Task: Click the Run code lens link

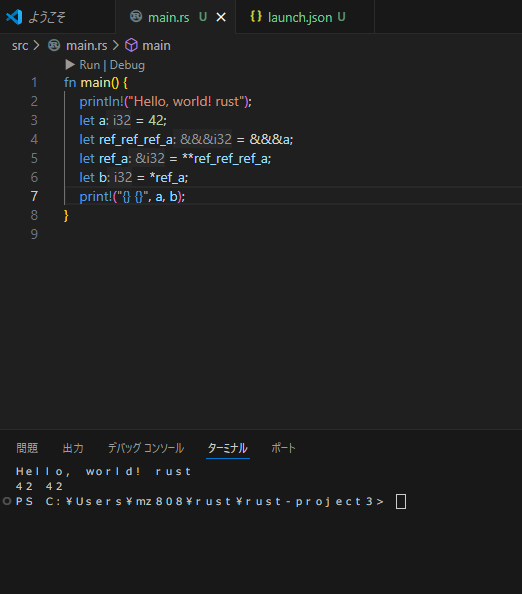Action: pos(90,65)
